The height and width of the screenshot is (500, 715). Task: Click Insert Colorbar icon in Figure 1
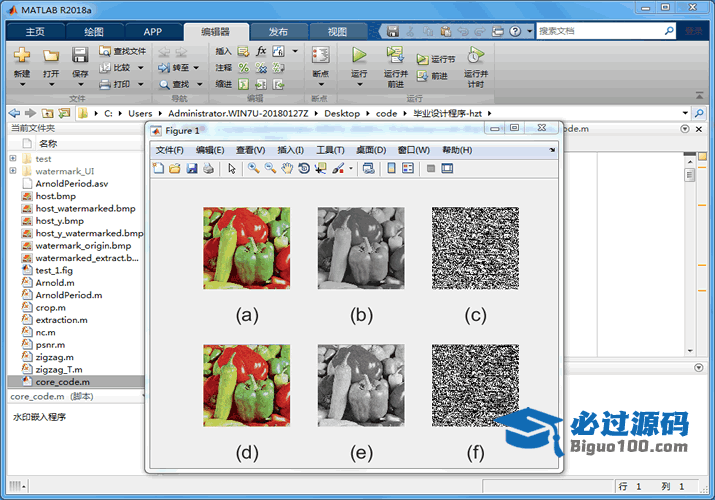point(391,169)
